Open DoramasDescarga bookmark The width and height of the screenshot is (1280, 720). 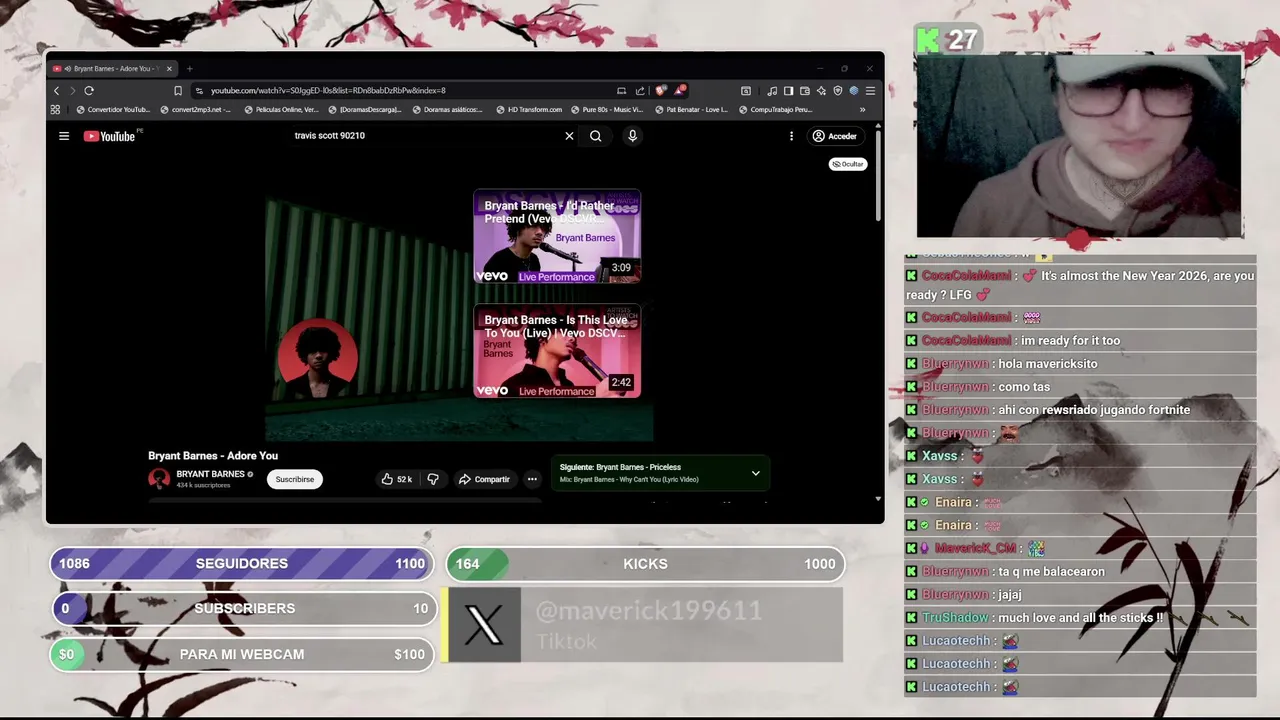[x=365, y=110]
